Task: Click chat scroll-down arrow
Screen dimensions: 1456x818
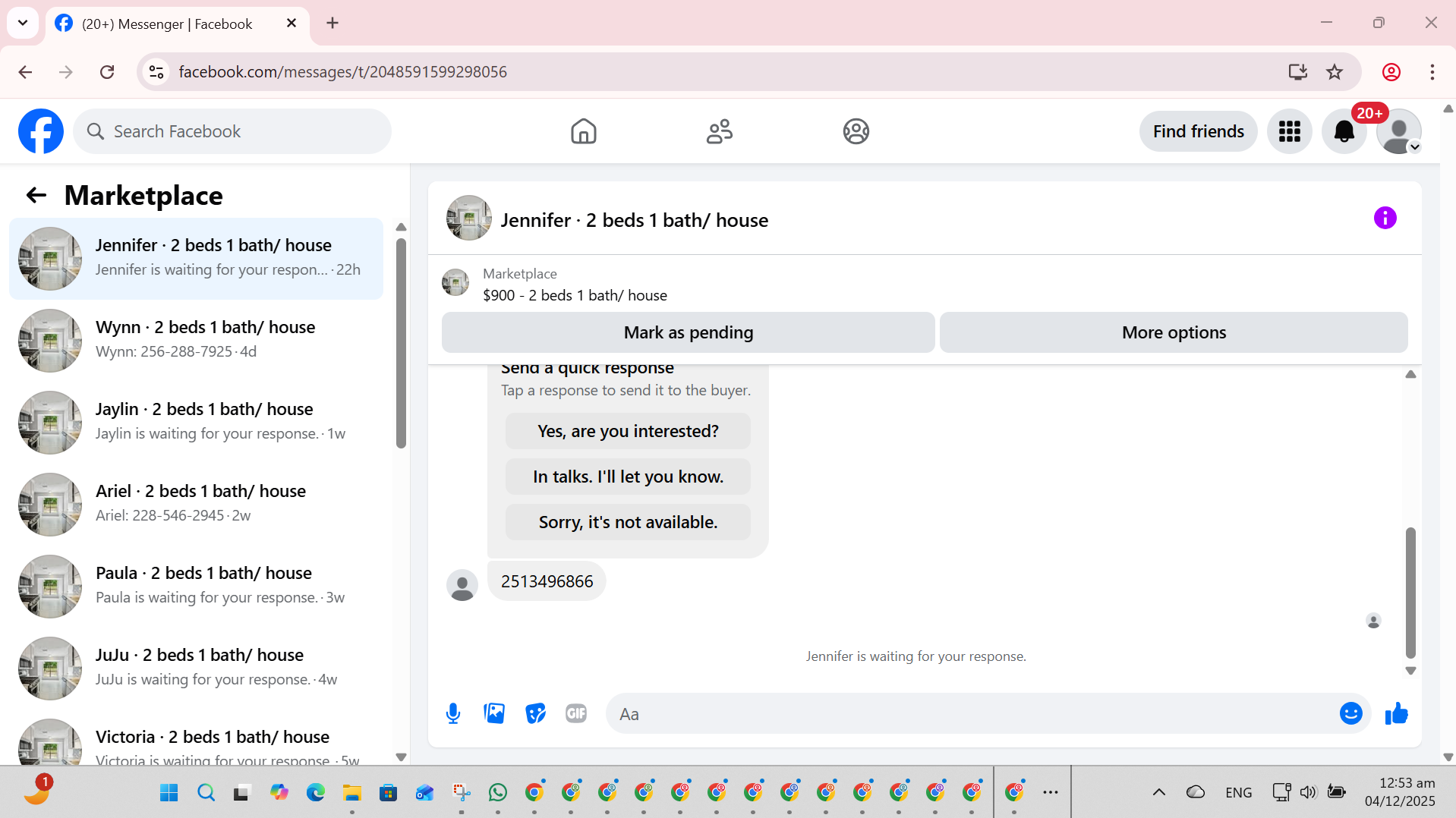Action: pos(1410,671)
